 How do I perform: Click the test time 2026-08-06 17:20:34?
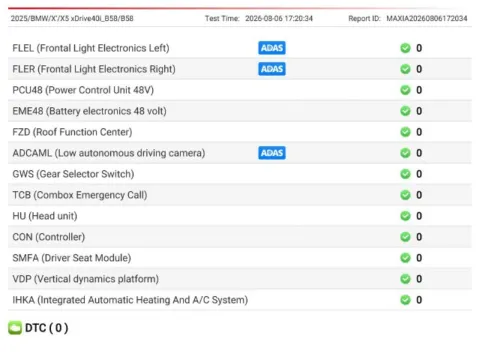[279, 18]
